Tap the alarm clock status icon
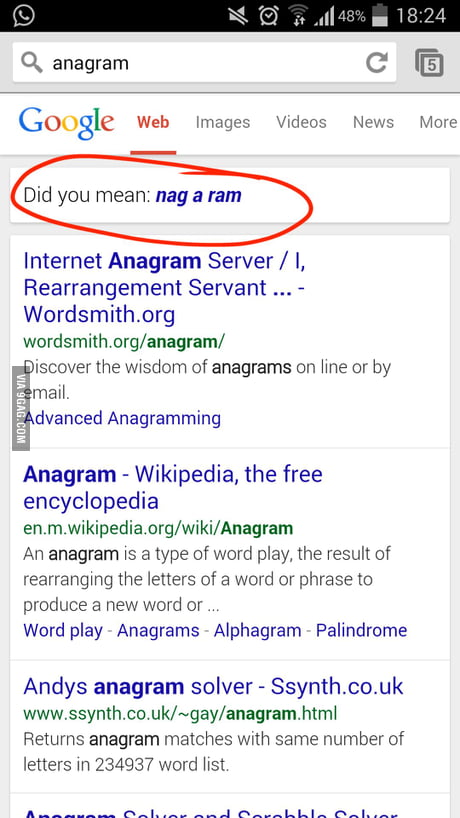 269,16
